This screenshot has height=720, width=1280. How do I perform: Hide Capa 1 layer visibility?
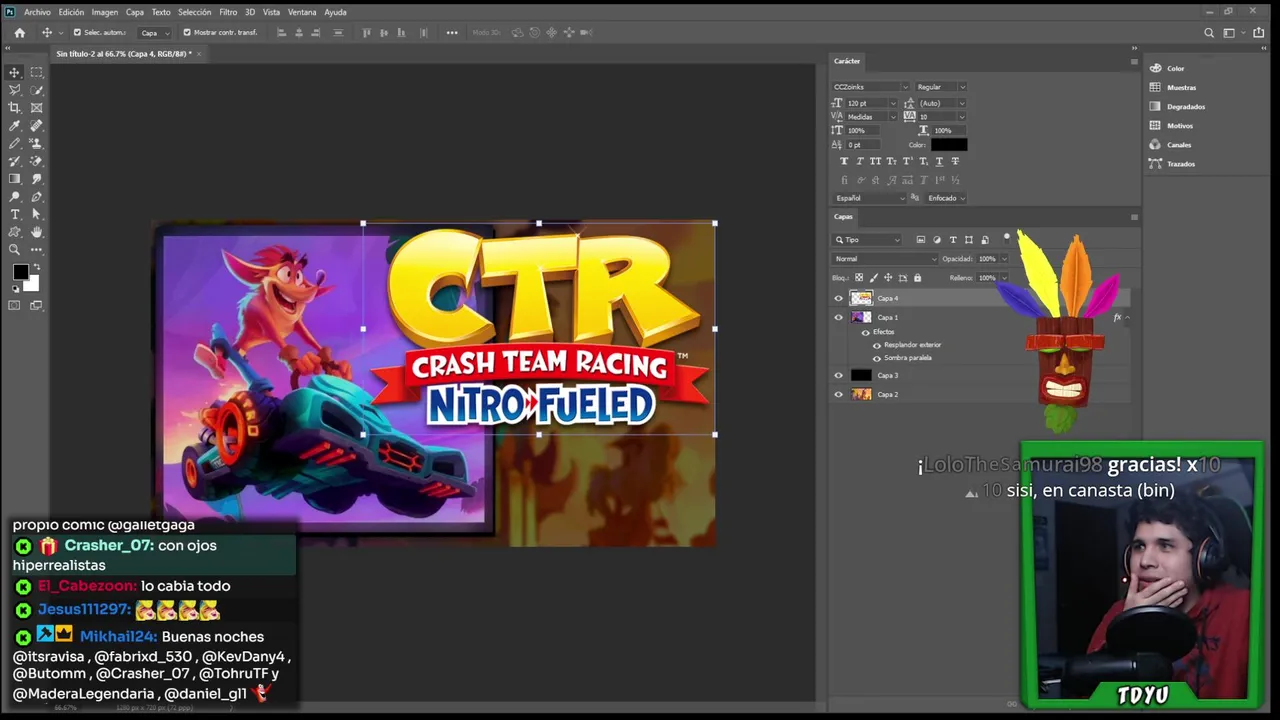(x=838, y=317)
